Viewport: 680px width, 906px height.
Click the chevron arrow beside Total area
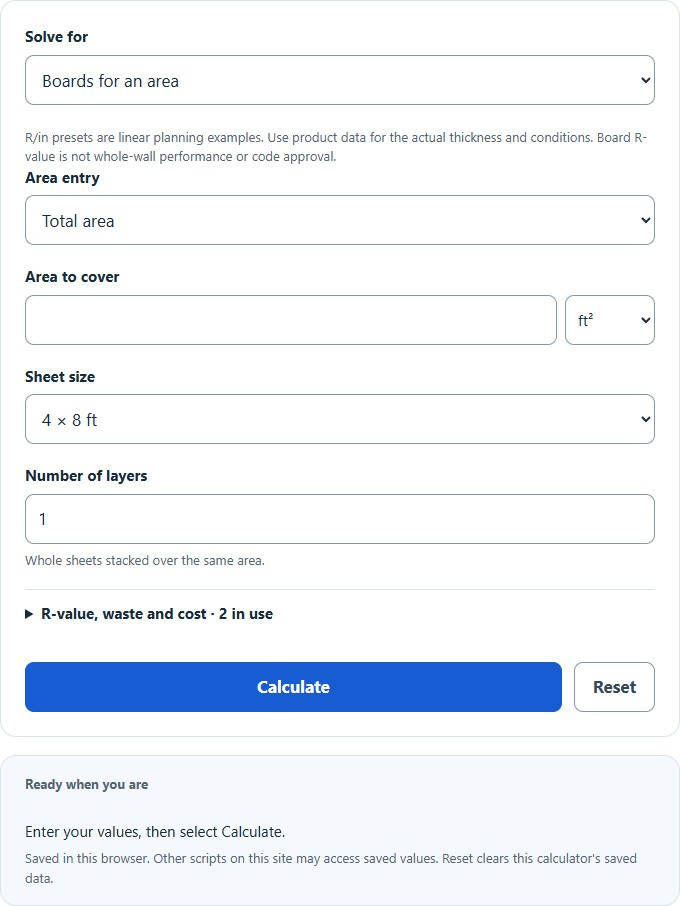[646, 220]
